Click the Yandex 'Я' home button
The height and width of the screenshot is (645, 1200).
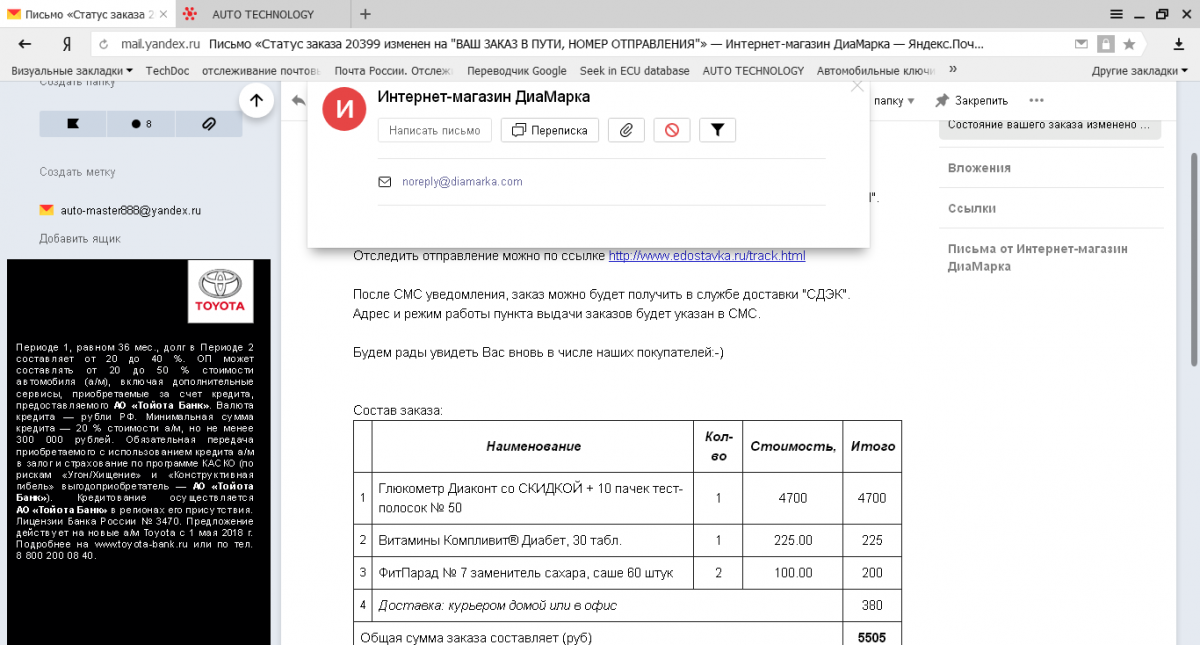point(66,44)
